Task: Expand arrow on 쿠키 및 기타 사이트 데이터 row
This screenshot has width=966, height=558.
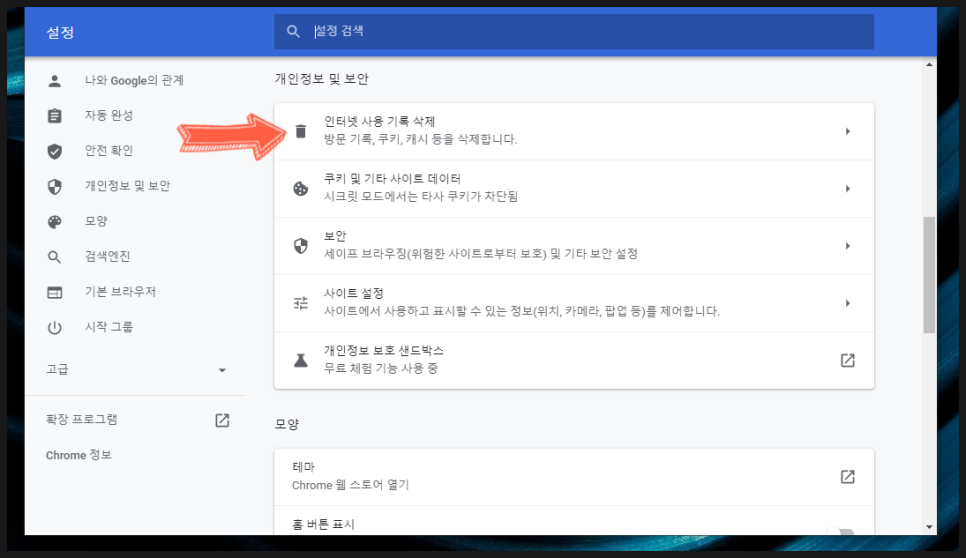Action: tap(848, 188)
